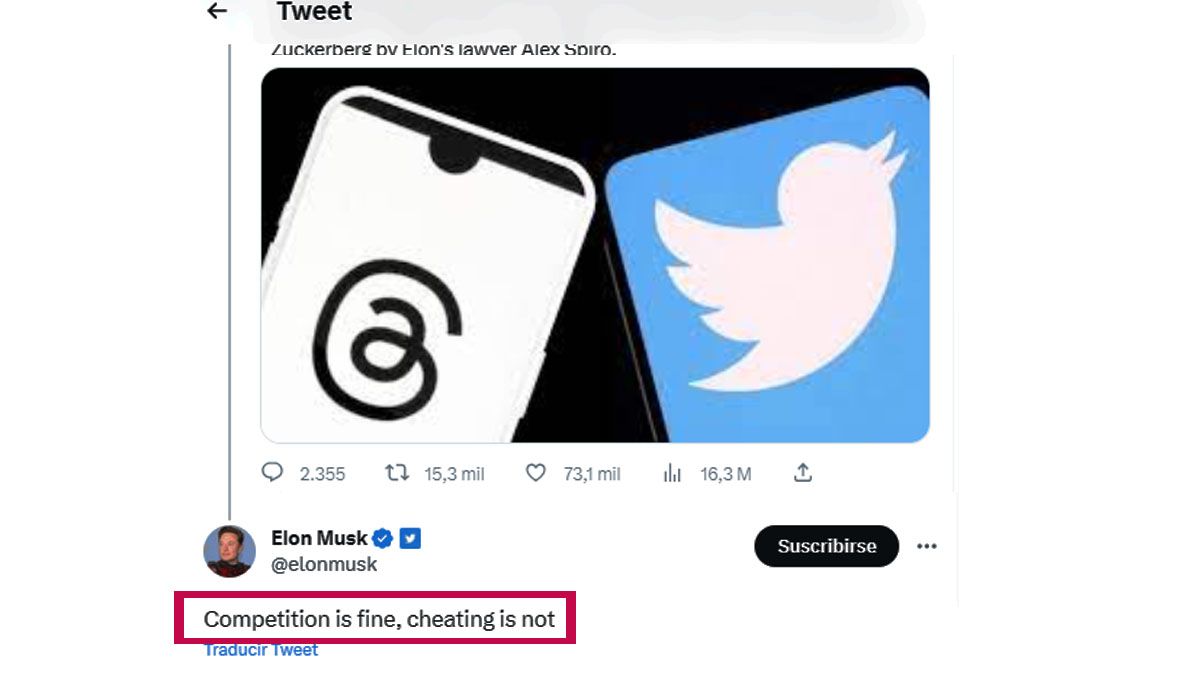Click the Twitter bird affiliate badge
Image resolution: width=1200 pixels, height=675 pixels.
pos(410,537)
